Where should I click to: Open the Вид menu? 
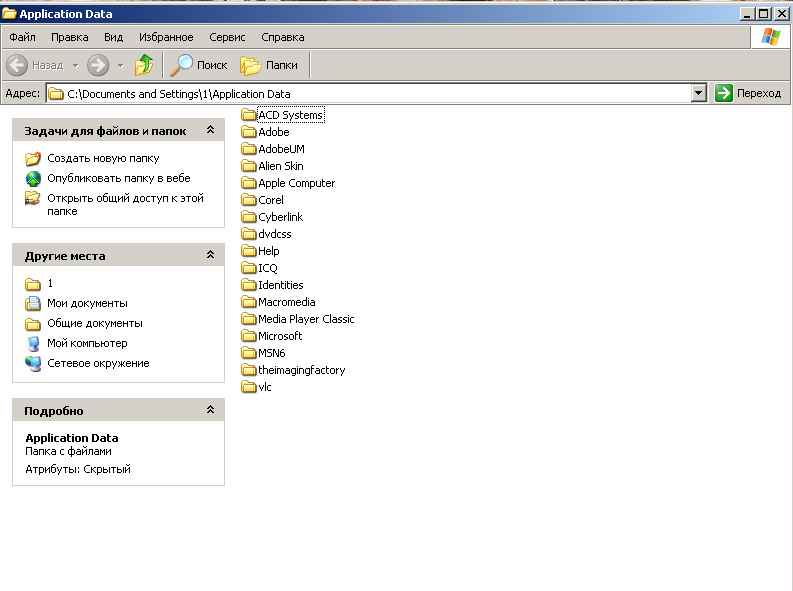click(x=114, y=37)
